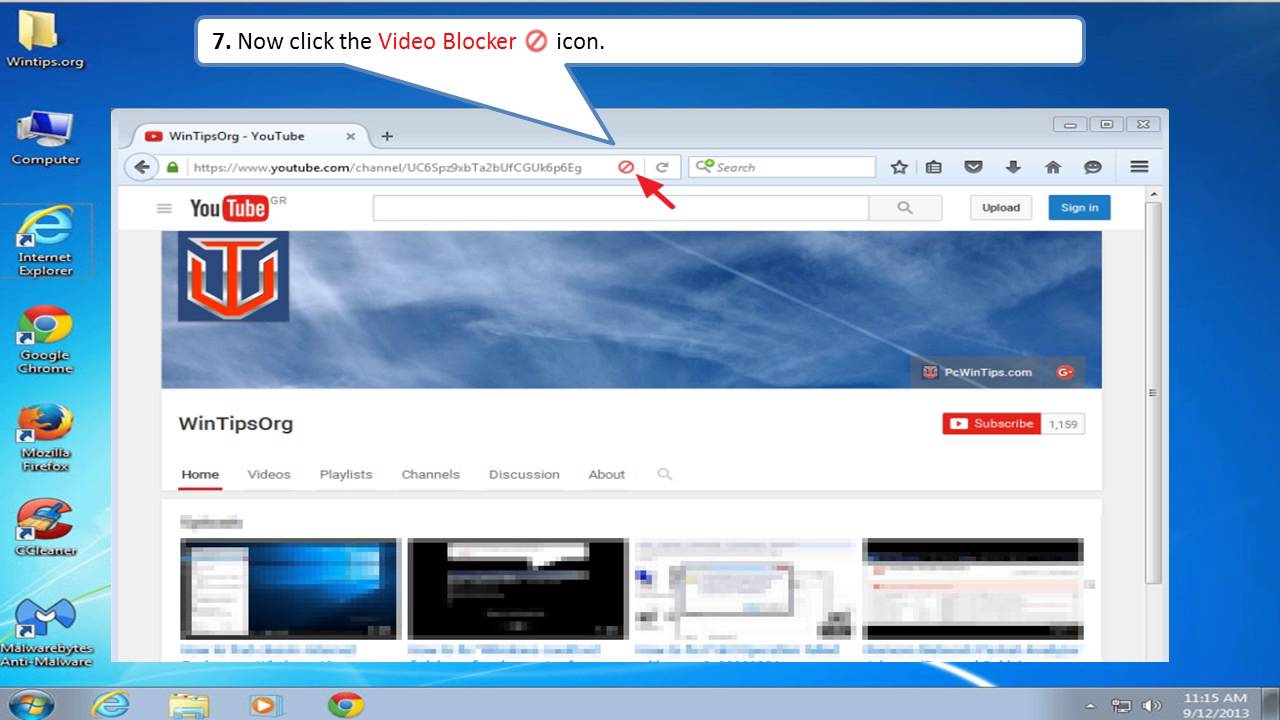Show bookmarks list icon in Firefox toolbar
1280x720 pixels.
coord(934,167)
